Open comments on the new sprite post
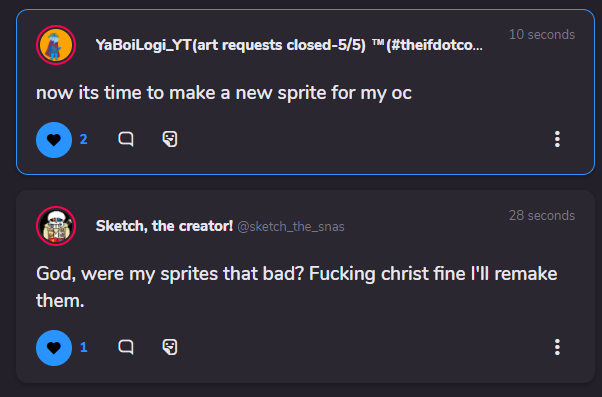602x397 pixels. (x=126, y=139)
